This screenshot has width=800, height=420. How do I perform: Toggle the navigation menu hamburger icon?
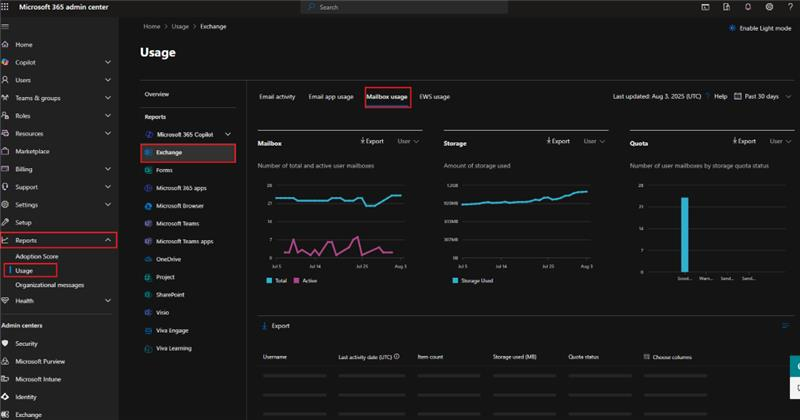click(5, 27)
